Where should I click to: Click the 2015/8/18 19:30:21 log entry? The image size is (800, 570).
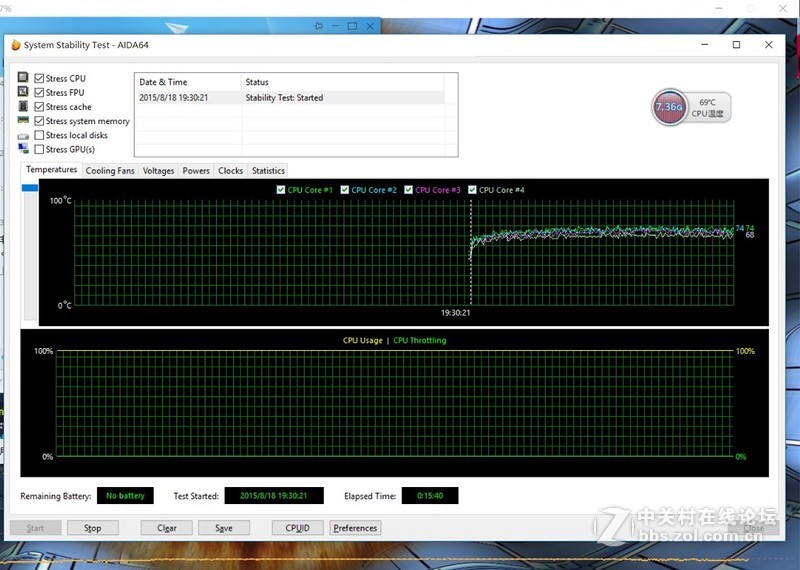(x=173, y=97)
